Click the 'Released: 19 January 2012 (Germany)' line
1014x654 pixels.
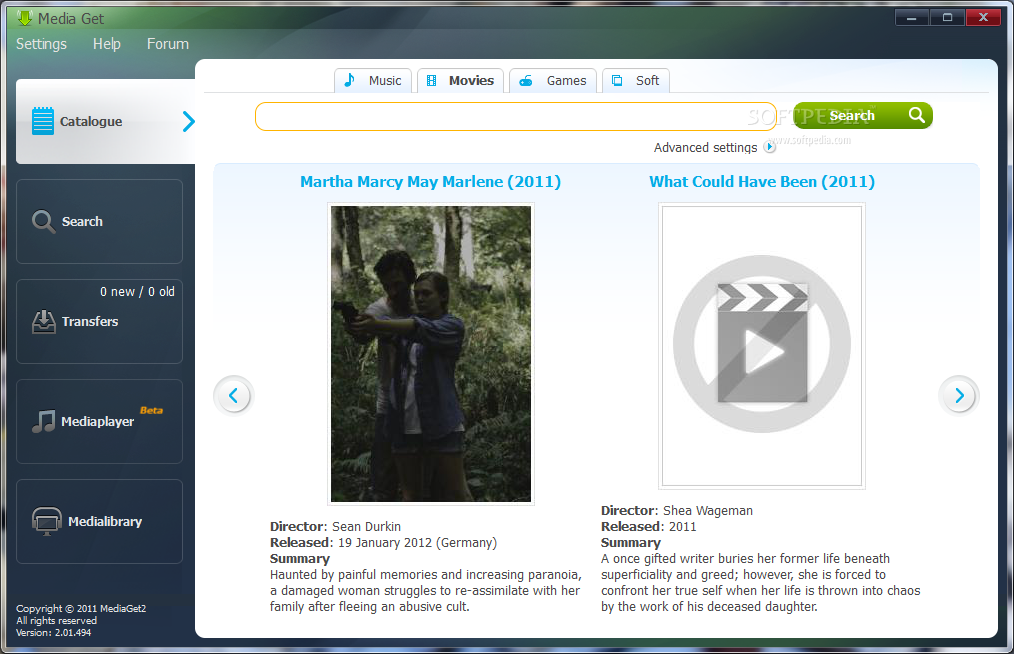(383, 543)
